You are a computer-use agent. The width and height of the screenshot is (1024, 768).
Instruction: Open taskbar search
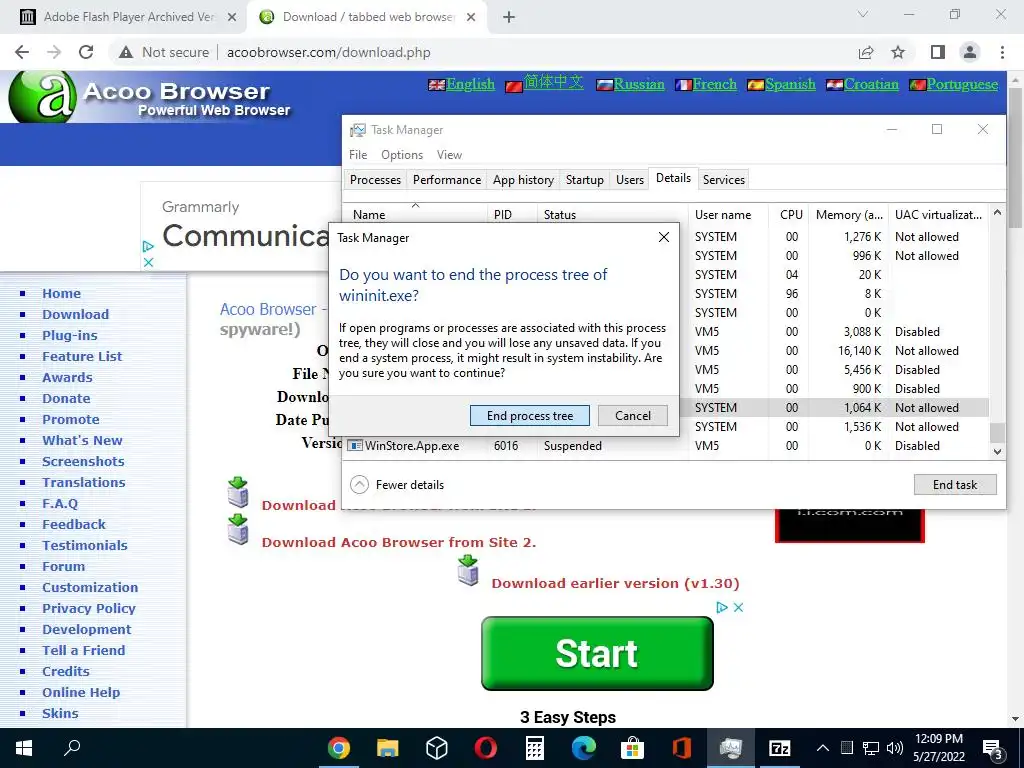(x=72, y=748)
